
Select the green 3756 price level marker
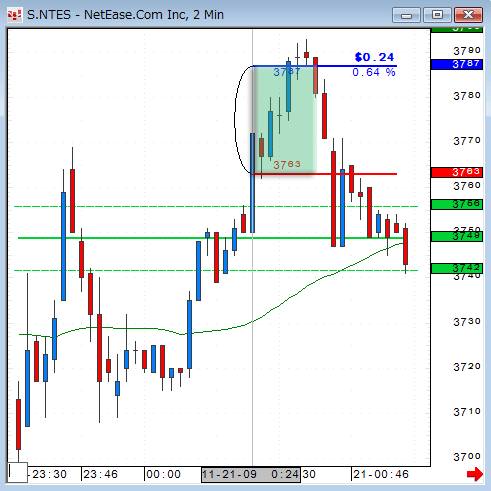coord(457,204)
